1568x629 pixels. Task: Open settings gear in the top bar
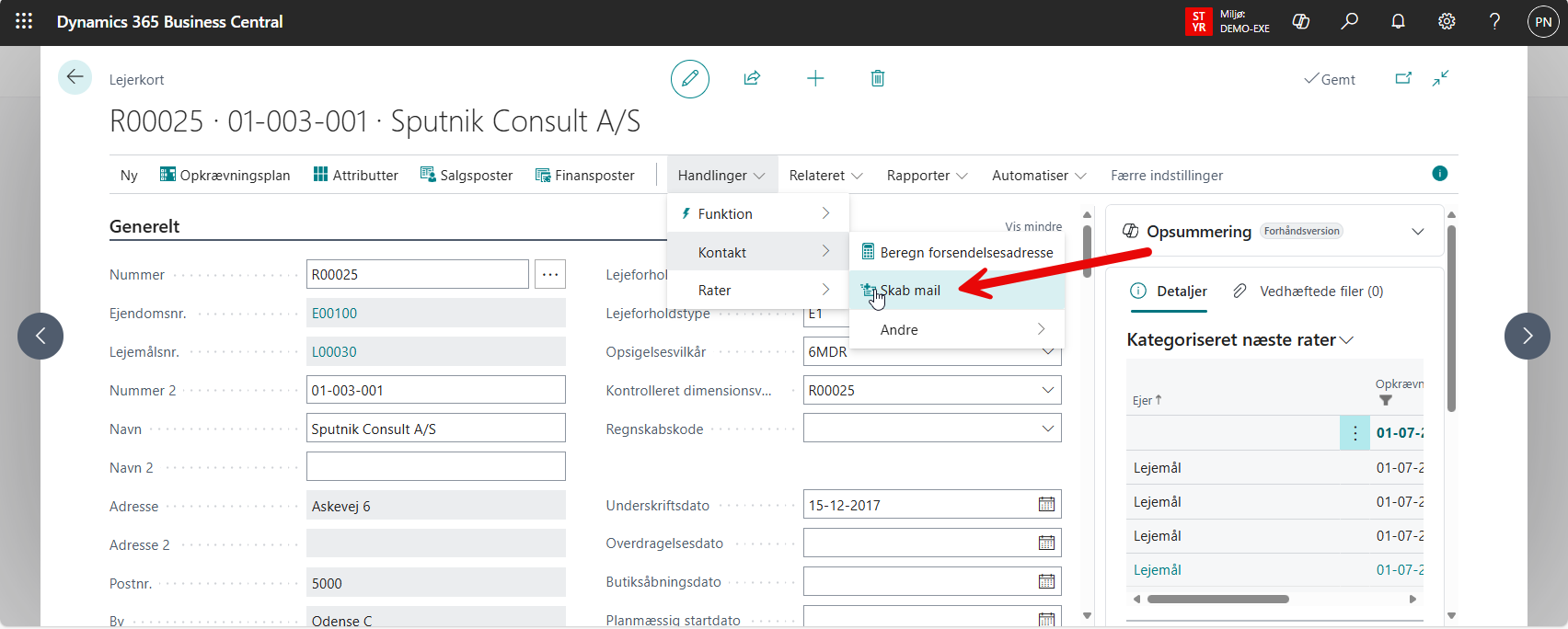1447,21
